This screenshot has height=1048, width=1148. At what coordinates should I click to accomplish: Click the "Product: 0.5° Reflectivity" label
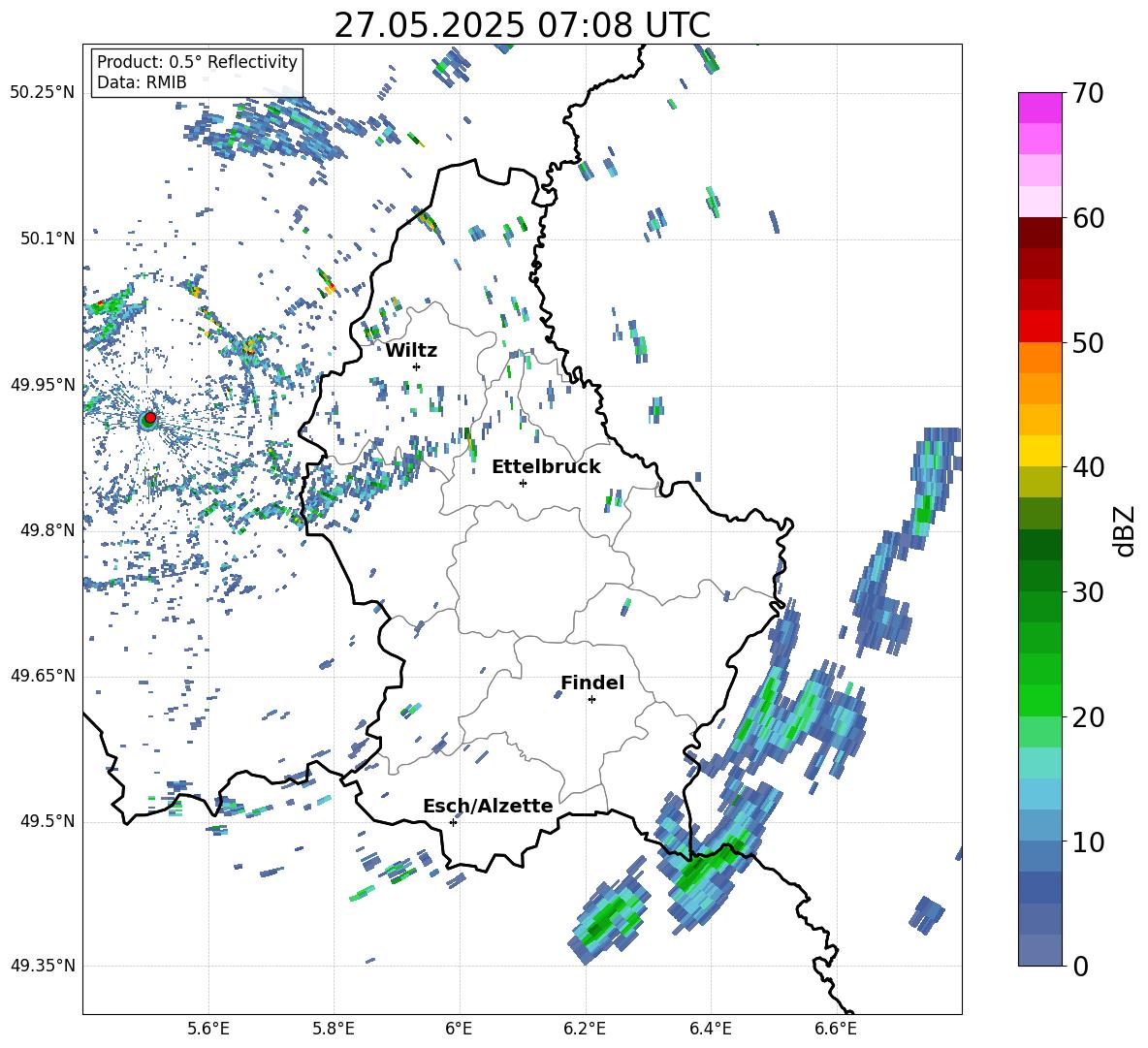(197, 62)
